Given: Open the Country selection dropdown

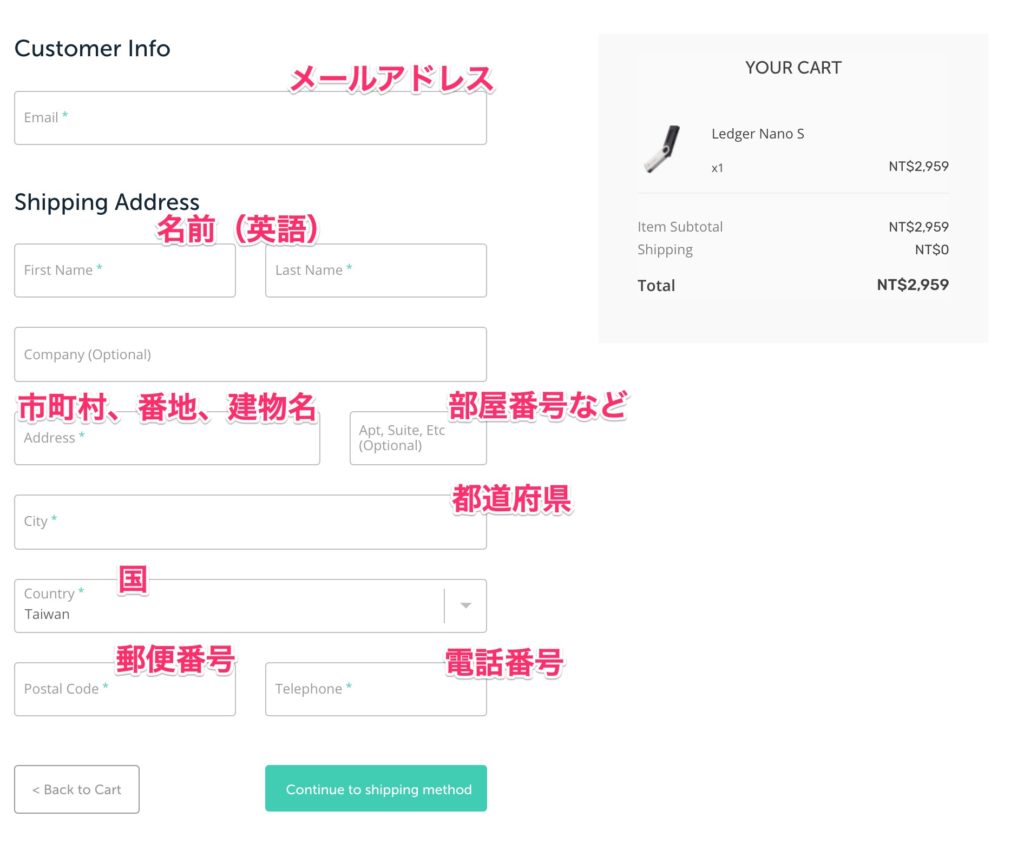Looking at the screenshot, I should pyautogui.click(x=250, y=605).
